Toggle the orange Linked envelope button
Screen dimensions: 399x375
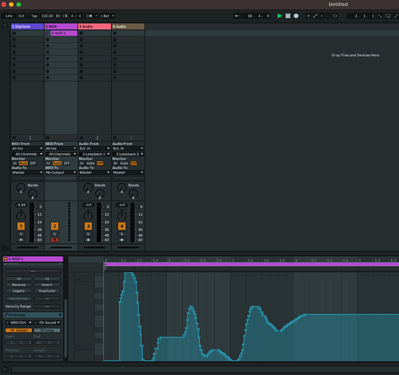coord(19,330)
